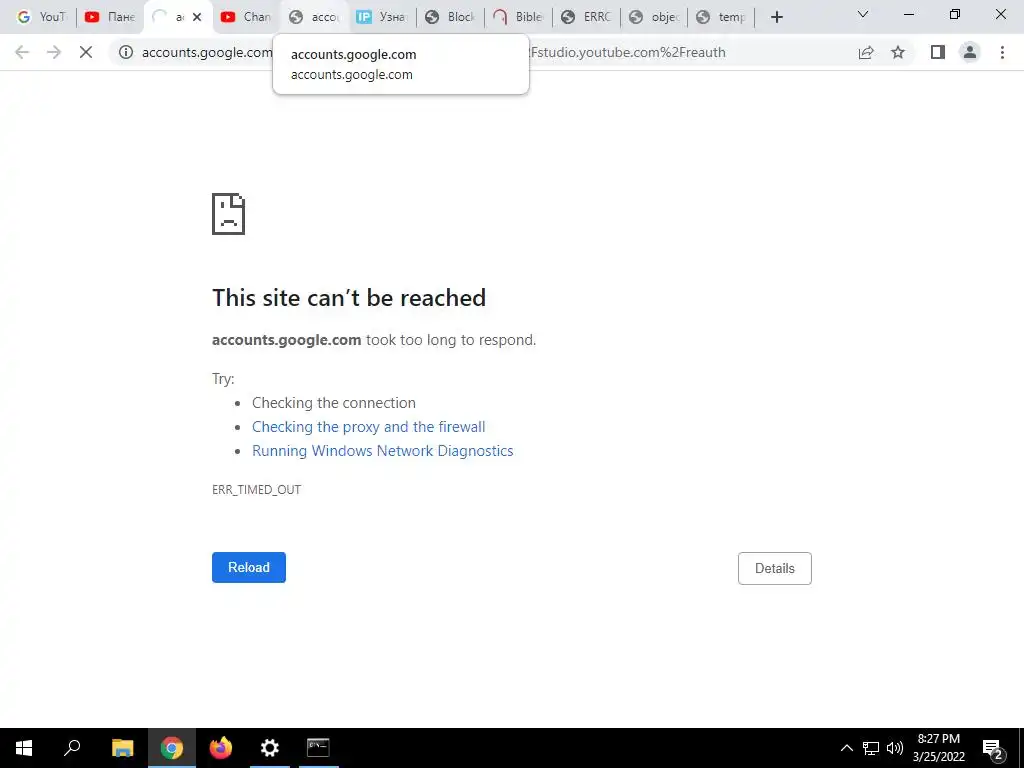Open Checking the proxy and the firewall link

[x=368, y=427]
